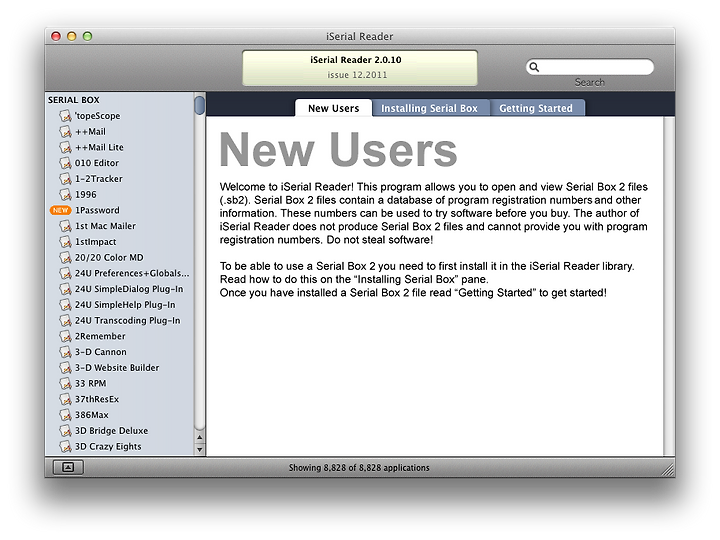Click the bottom-left panel toggle button
This screenshot has height=540, width=720.
(68, 467)
